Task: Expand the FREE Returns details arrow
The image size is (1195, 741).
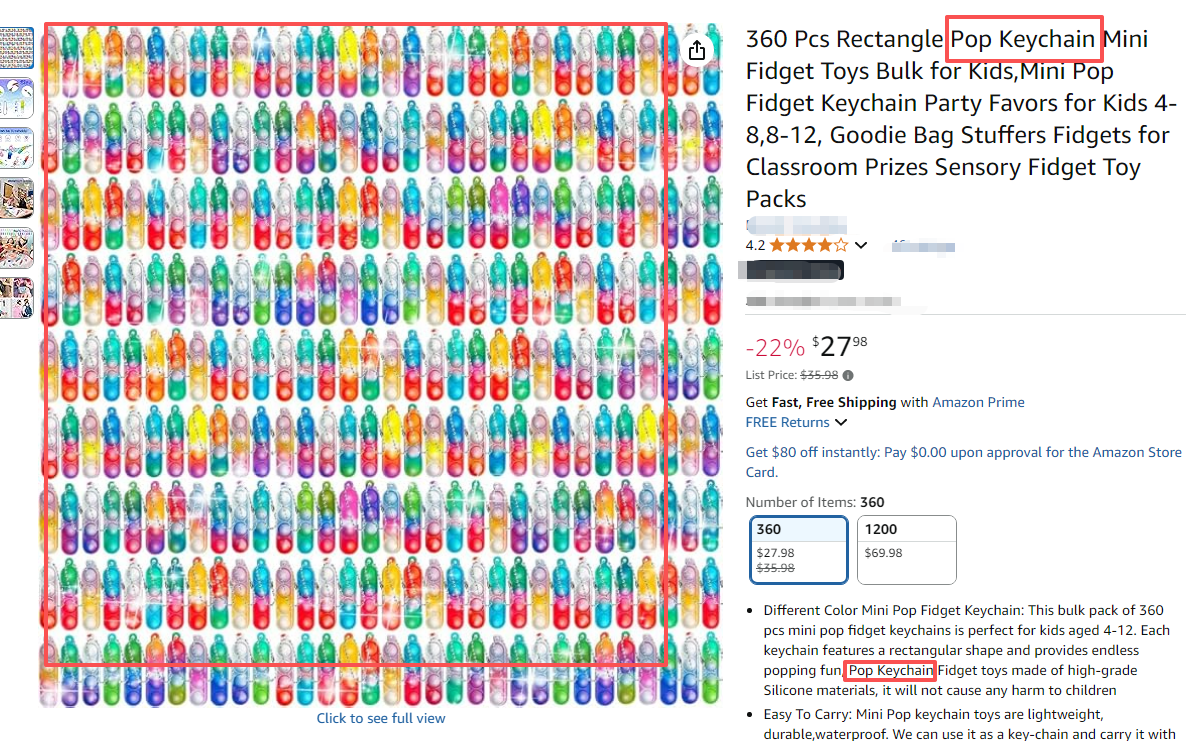Action: click(841, 422)
